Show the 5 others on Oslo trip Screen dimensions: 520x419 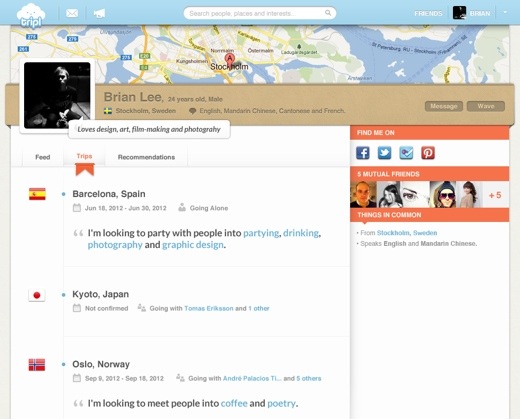pos(309,378)
